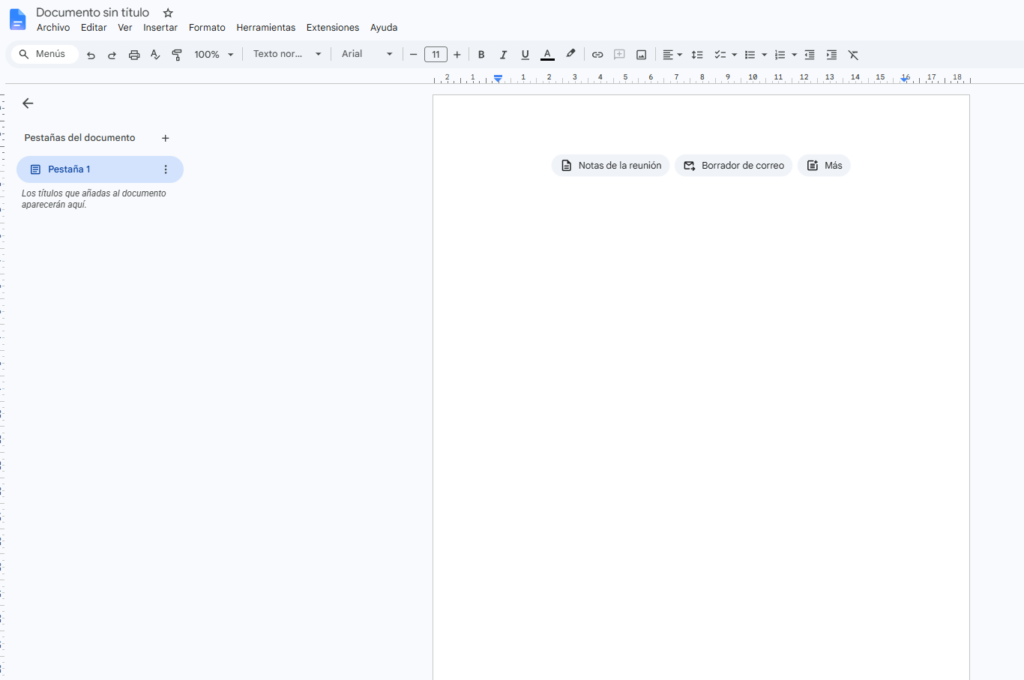Open the bulleted list options arrow
Image resolution: width=1024 pixels, height=680 pixels.
pos(764,55)
